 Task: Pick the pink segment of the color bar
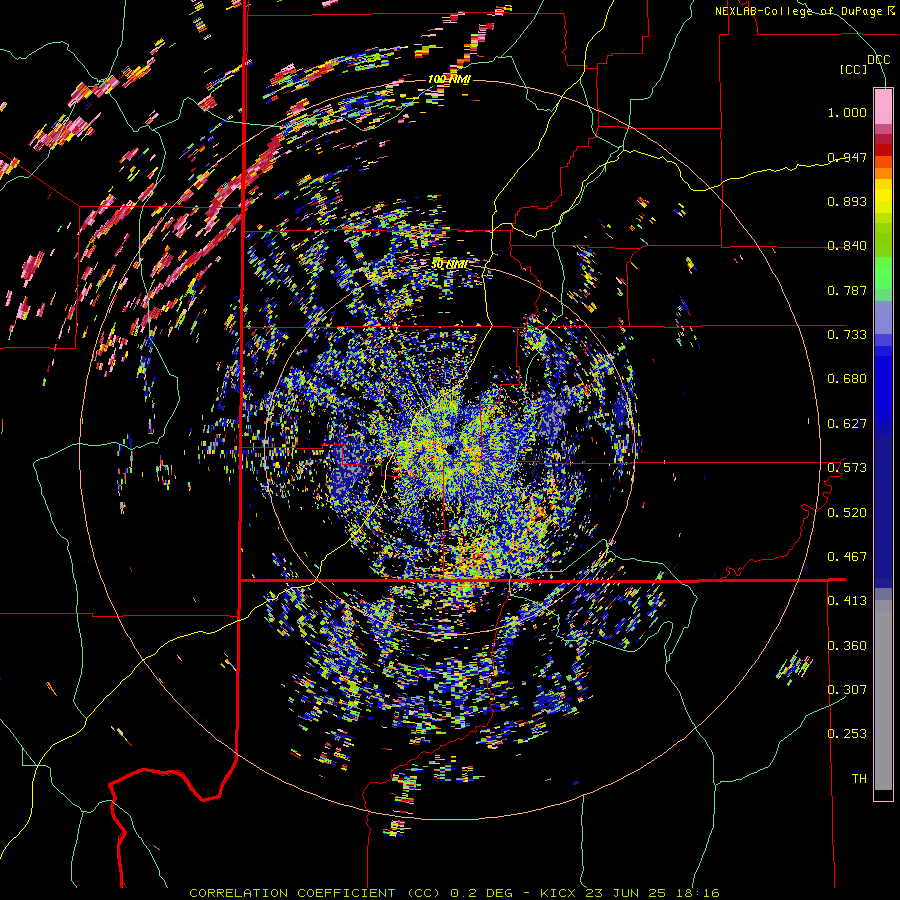[883, 106]
